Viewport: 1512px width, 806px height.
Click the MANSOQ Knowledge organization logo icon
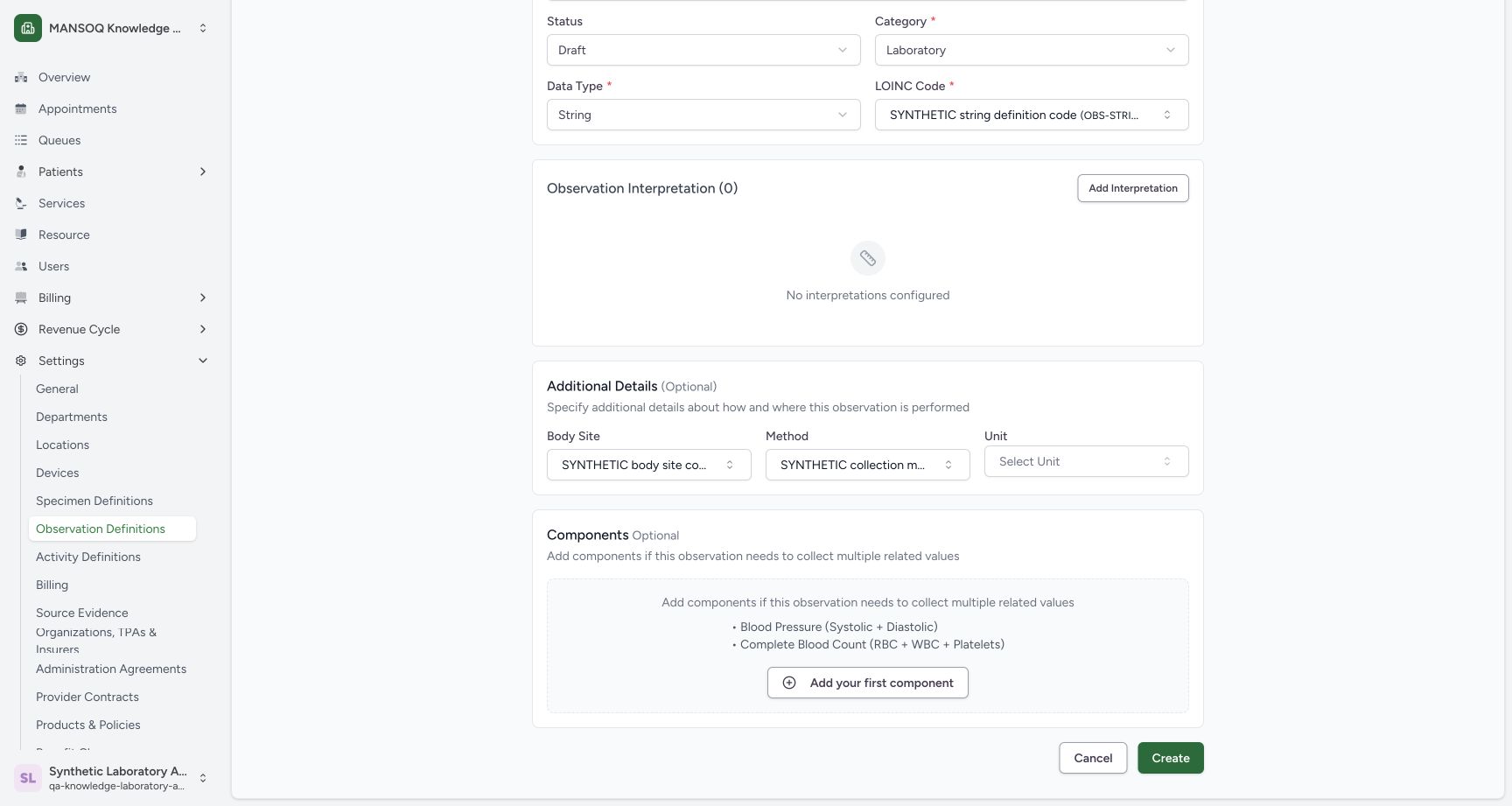tap(28, 28)
